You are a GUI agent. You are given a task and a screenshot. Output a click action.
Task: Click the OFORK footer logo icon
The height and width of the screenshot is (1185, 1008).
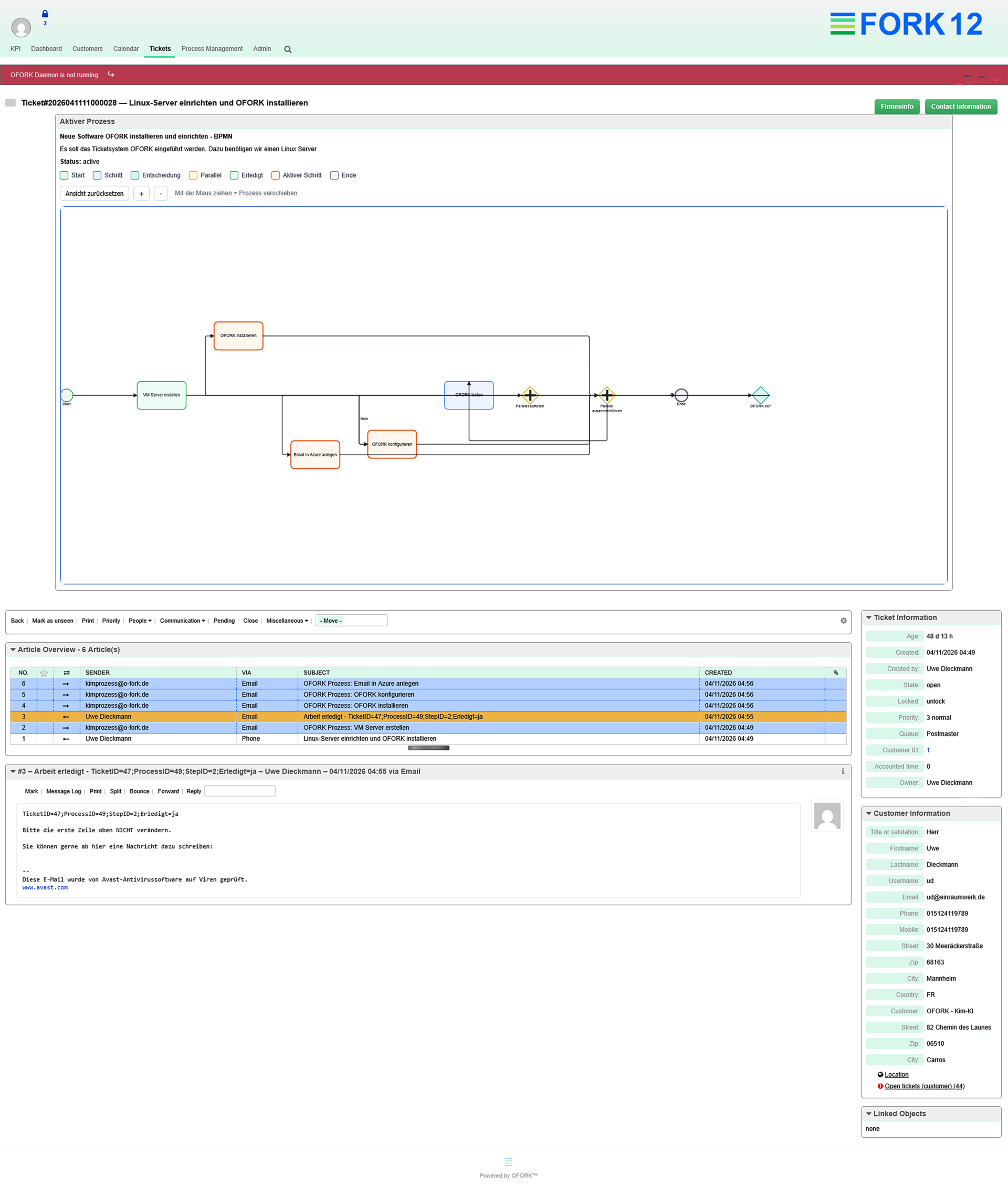click(509, 1161)
